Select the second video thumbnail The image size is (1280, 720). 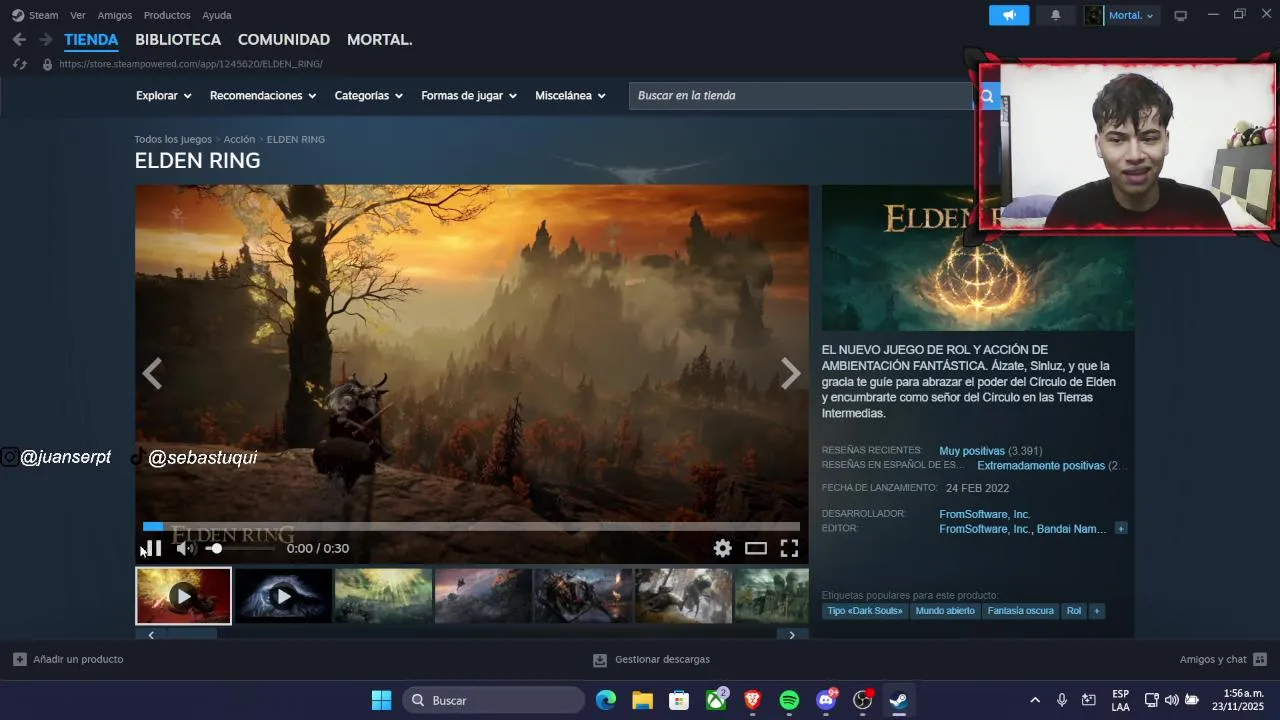(283, 596)
